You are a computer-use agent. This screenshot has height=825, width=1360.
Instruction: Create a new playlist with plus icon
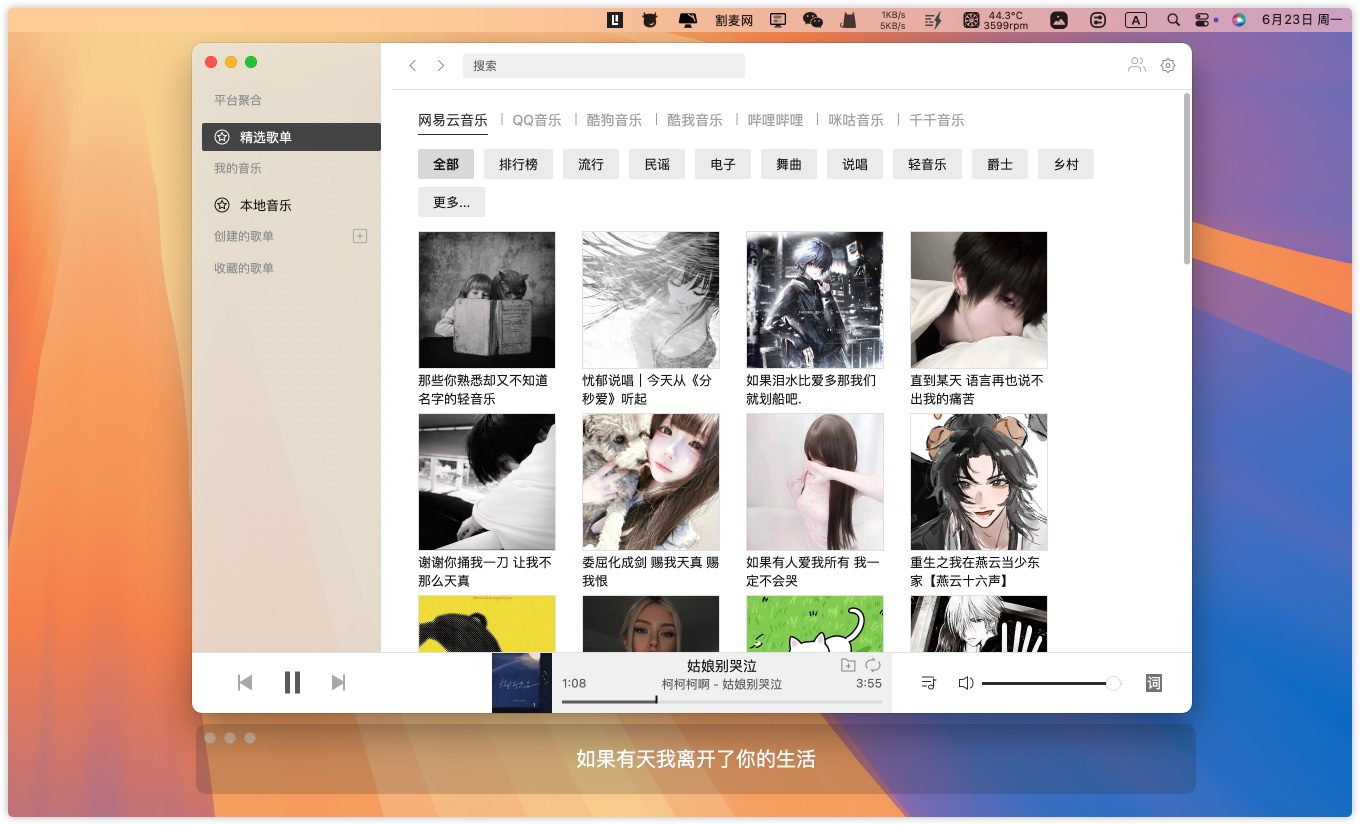(x=360, y=236)
